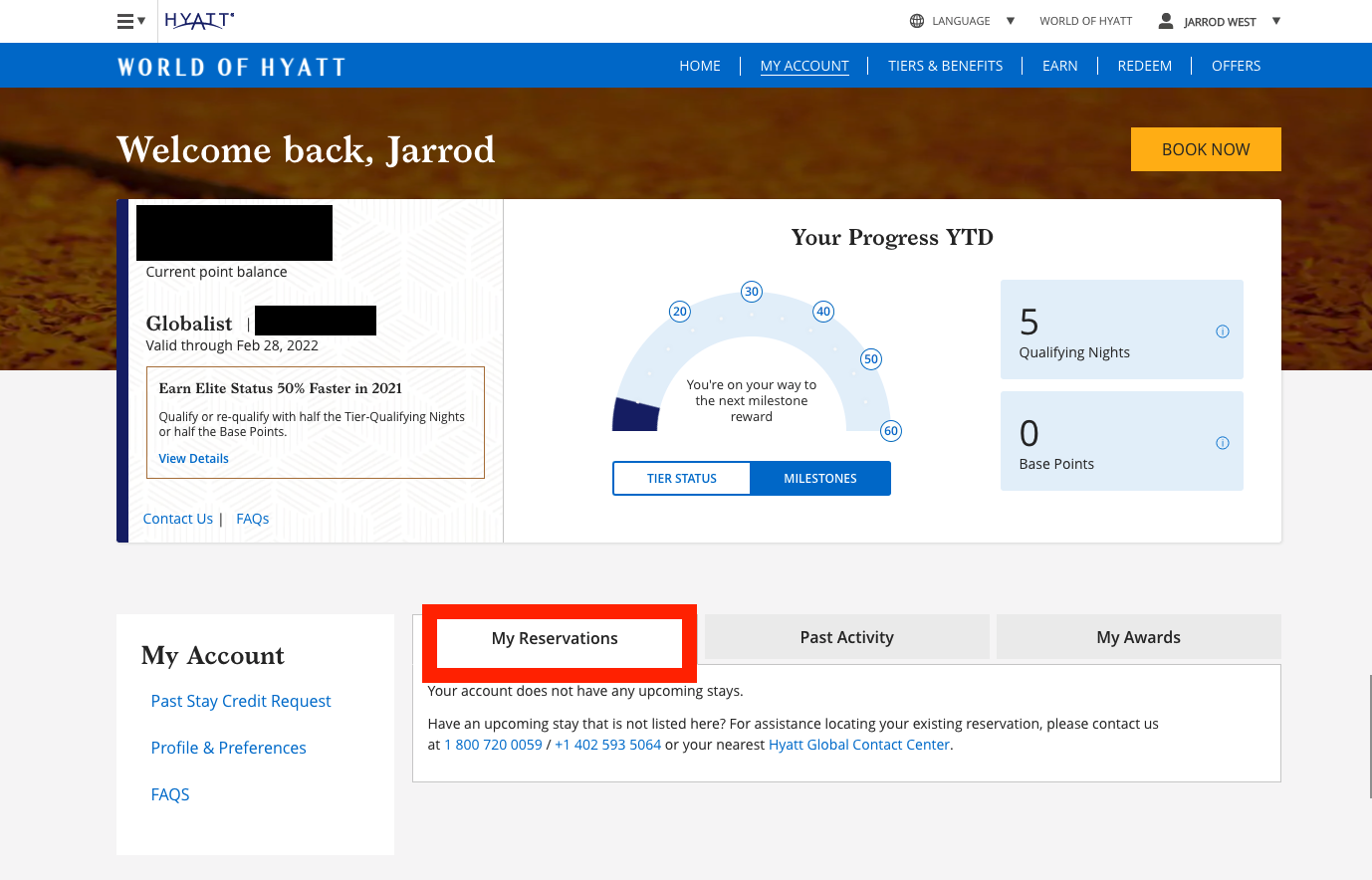Viewport: 1372px width, 880px height.
Task: Switch to the Past Activity tab
Action: [x=847, y=637]
